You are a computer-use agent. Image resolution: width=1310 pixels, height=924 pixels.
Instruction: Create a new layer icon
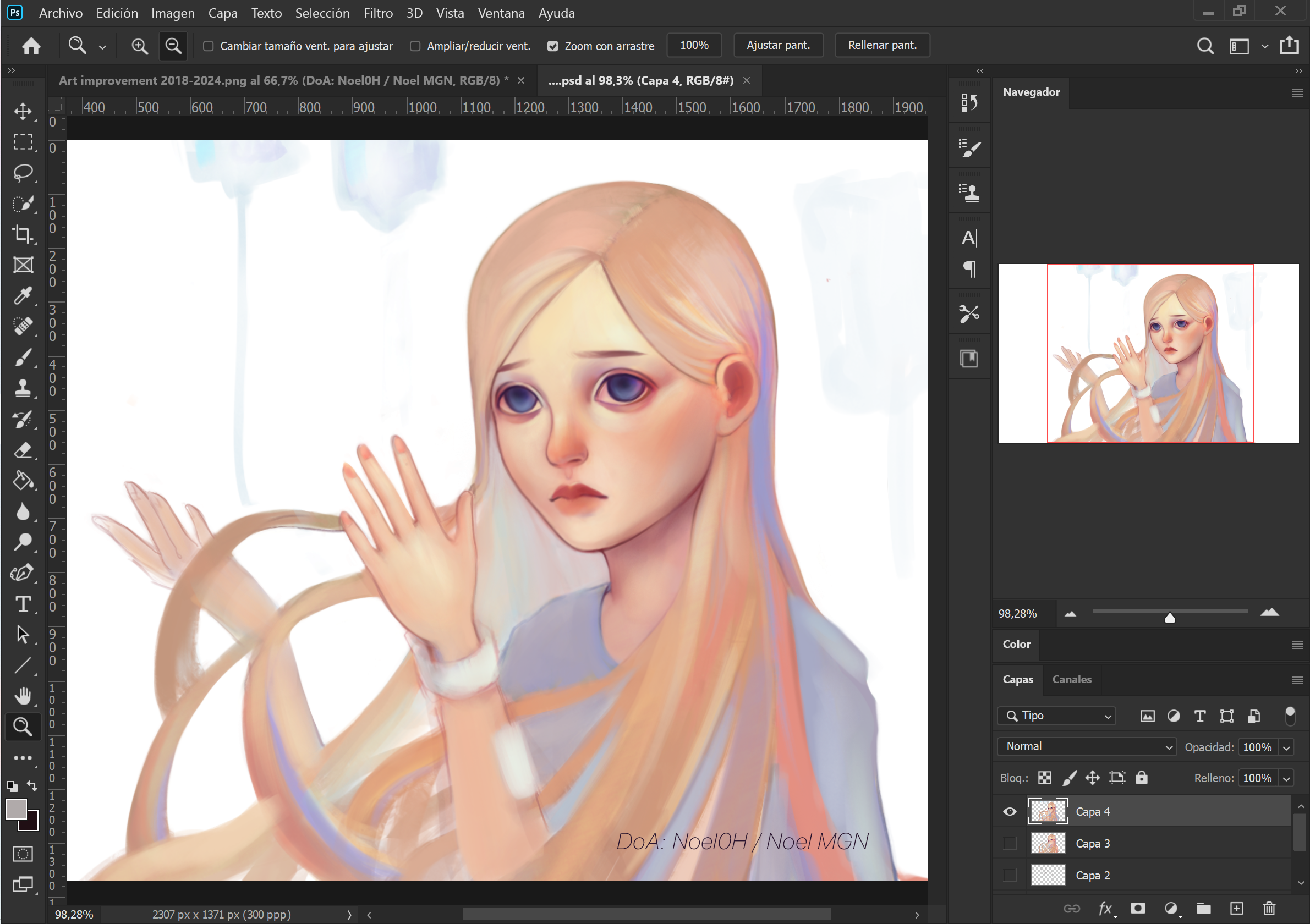point(1236,908)
